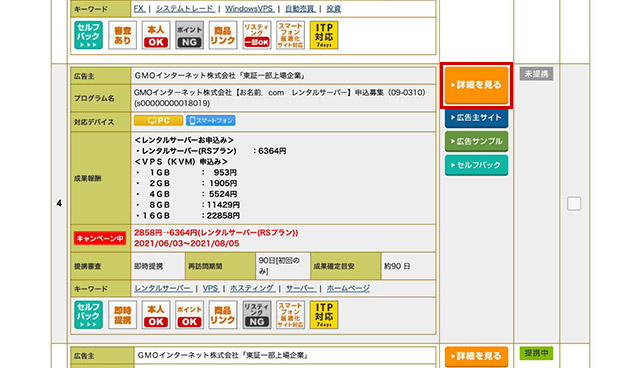Follow the FX keyword link
640x368 pixels.
(x=139, y=9)
